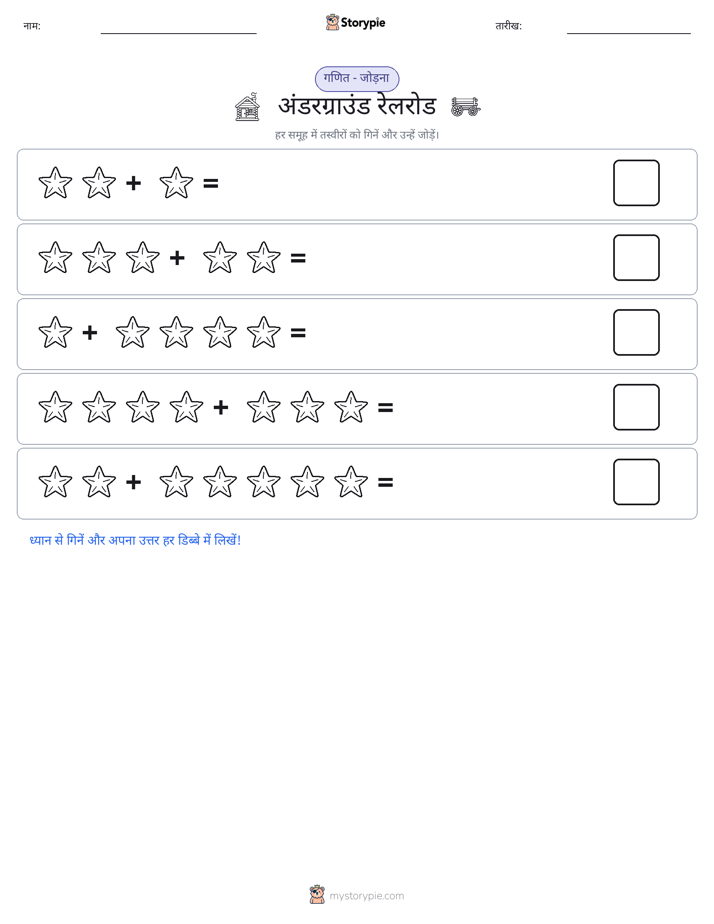Image resolution: width=714 pixels, height=924 pixels.
Task: Click the first star in row one
Action: click(x=55, y=183)
